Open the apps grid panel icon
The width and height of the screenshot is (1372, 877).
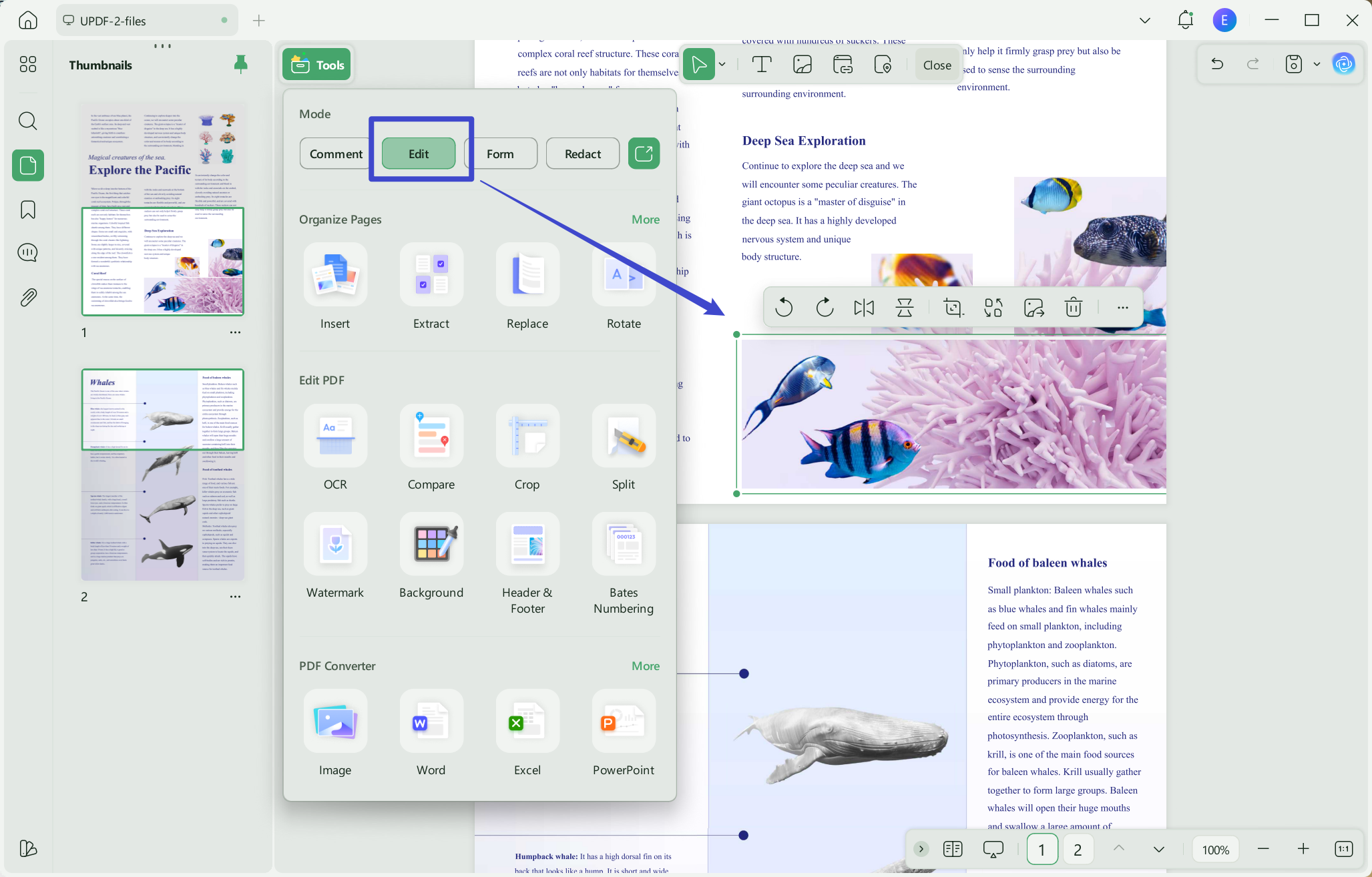(27, 64)
